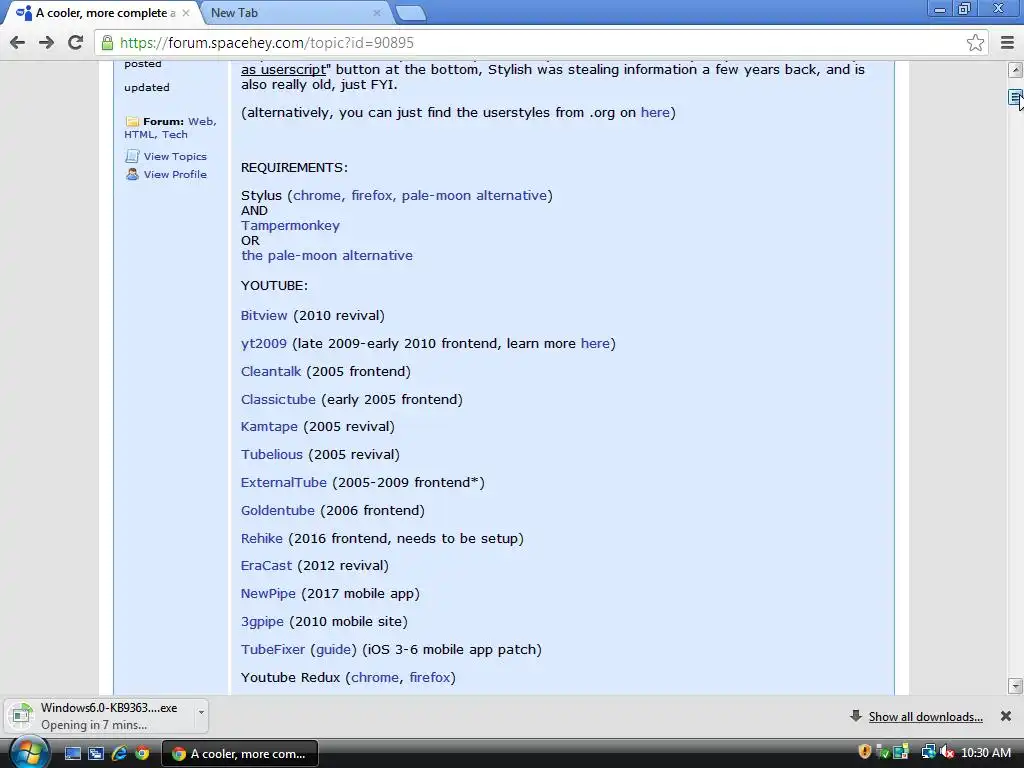This screenshot has width=1024, height=768.
Task: Open the Web, HTML, Tech forum link
Action: pos(170,128)
